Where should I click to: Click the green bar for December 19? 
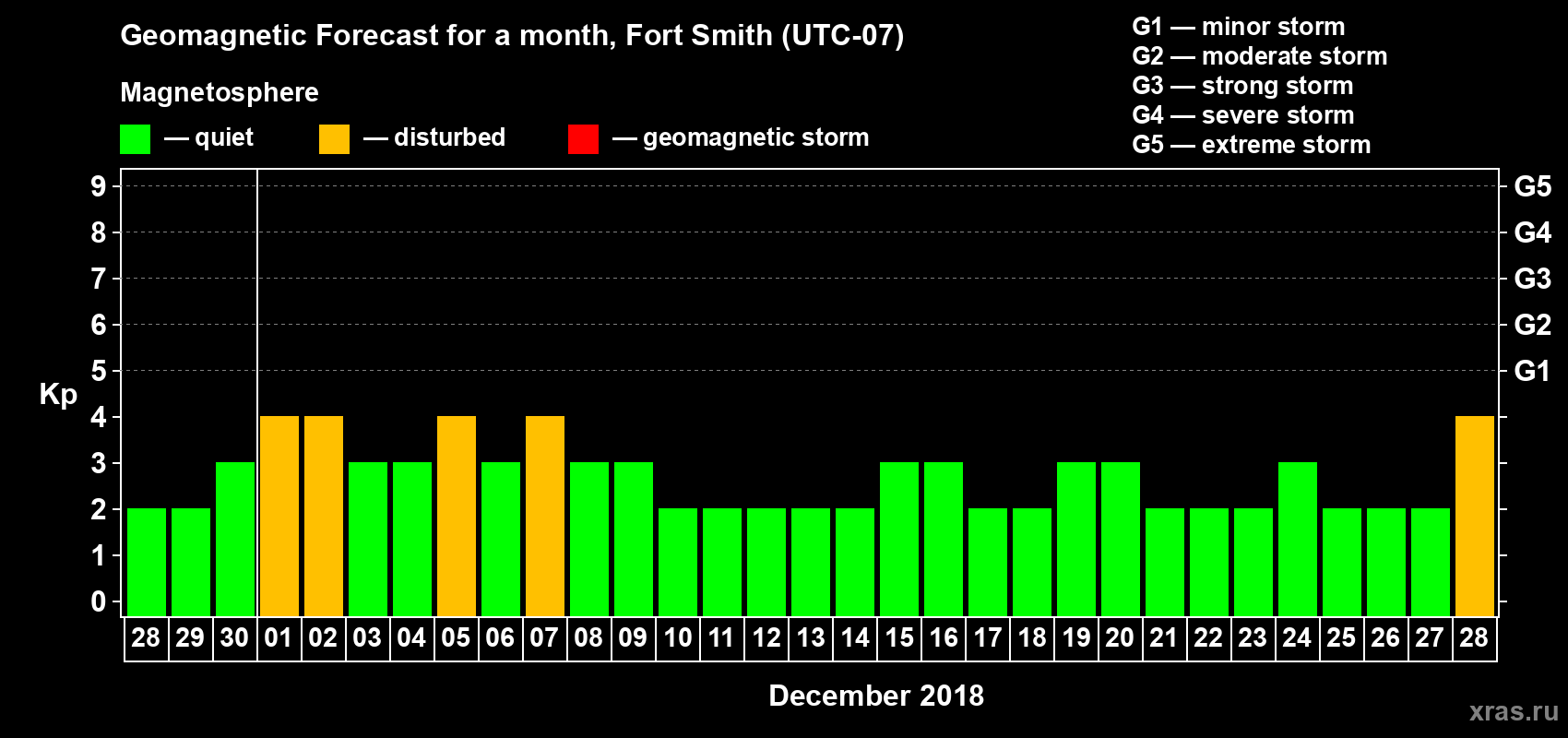point(1076,539)
